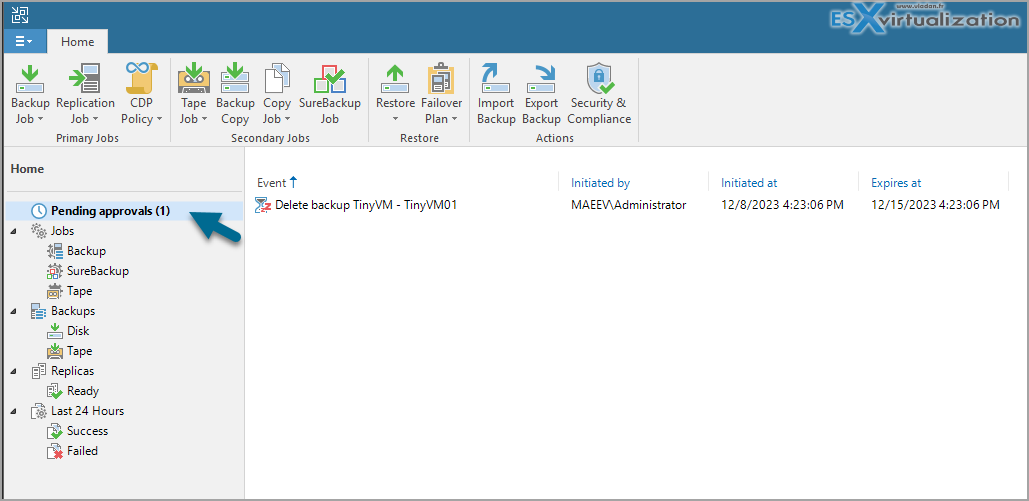Select the Success label under Last 24 Hours

pyautogui.click(x=87, y=431)
